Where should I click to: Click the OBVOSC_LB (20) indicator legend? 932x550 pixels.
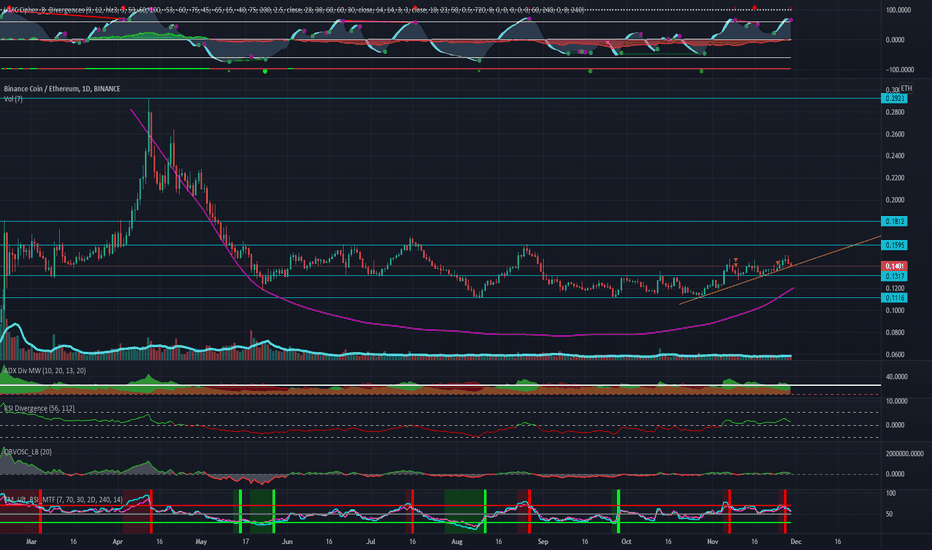coord(28,452)
